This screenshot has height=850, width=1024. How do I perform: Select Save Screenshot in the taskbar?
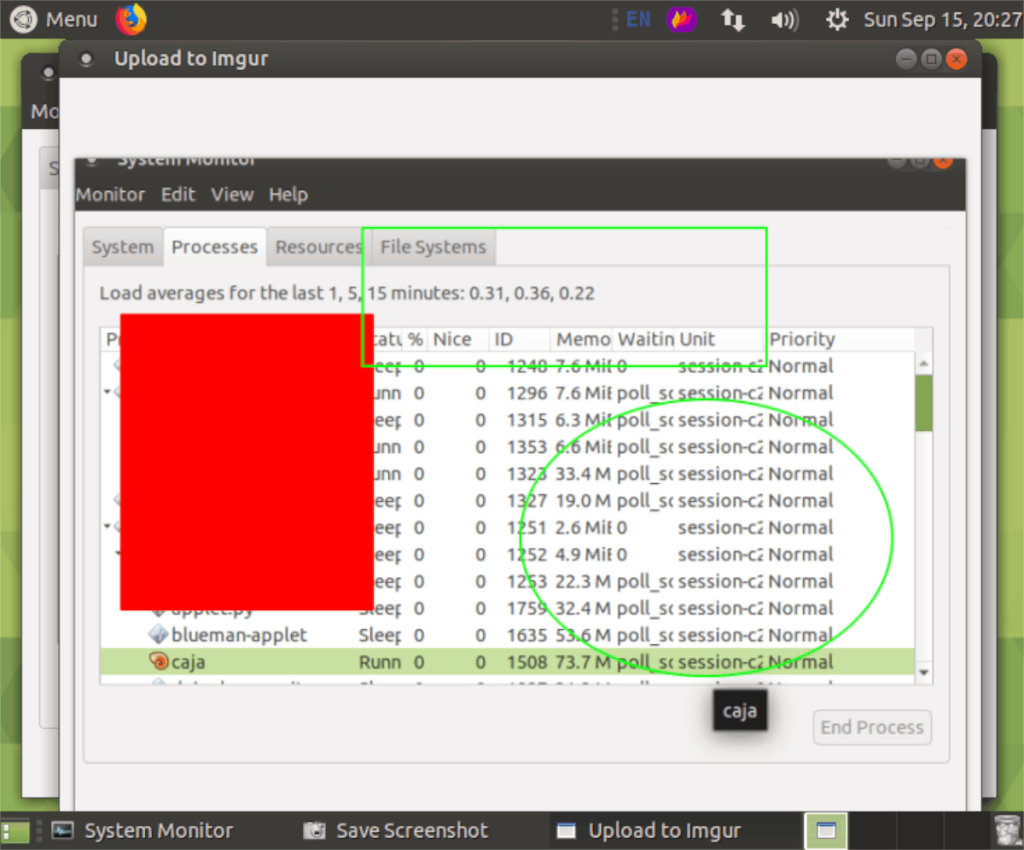[400, 830]
